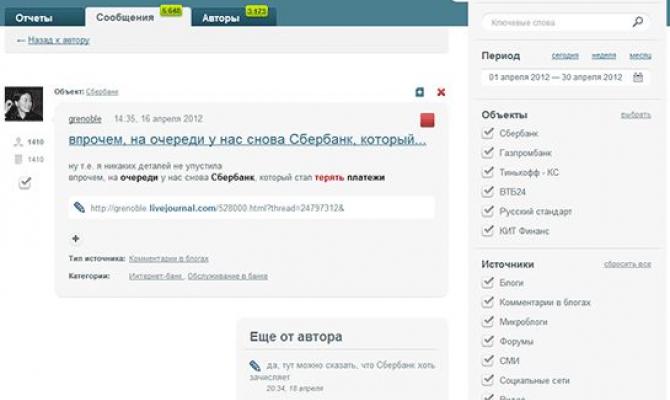The height and width of the screenshot is (400, 670).
Task: Click the green counter badge on Сообщения tab
Action: click(x=171, y=11)
